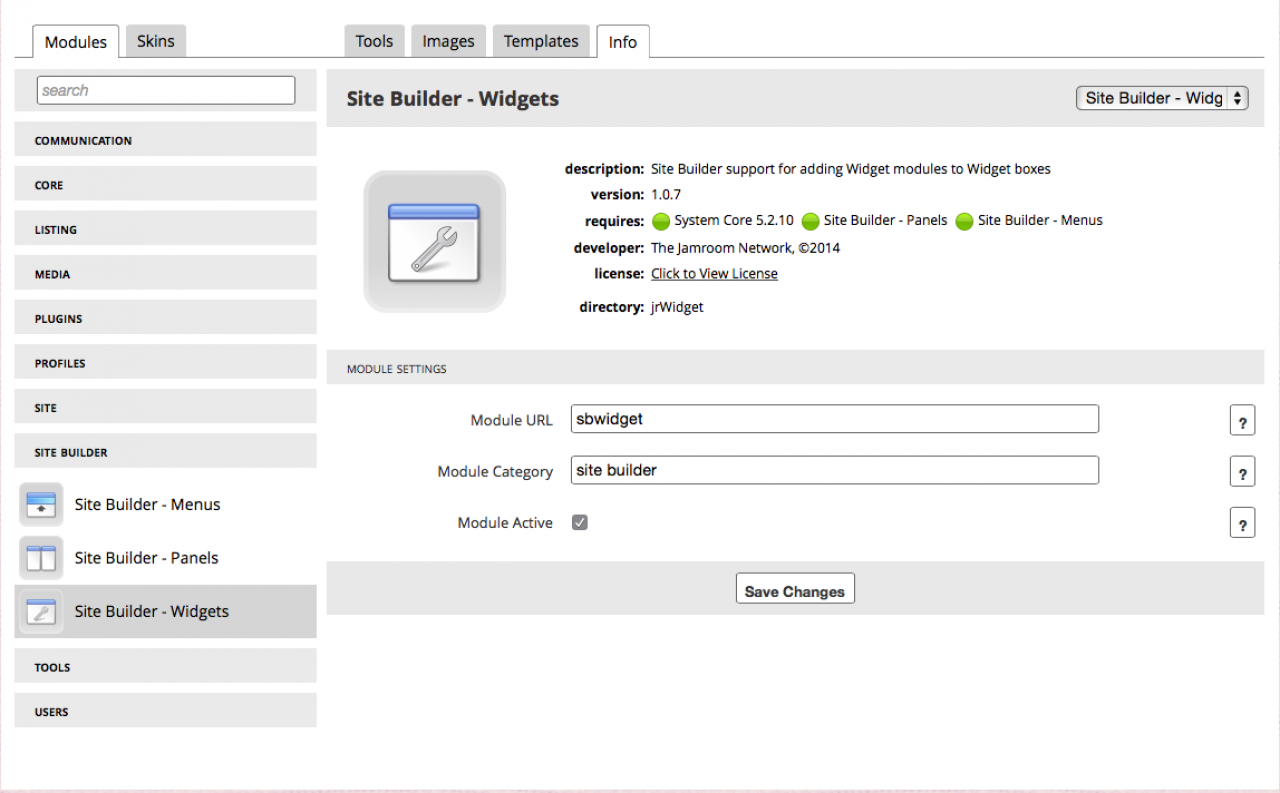Expand the Media module category
This screenshot has width=1280, height=793.
point(165,274)
